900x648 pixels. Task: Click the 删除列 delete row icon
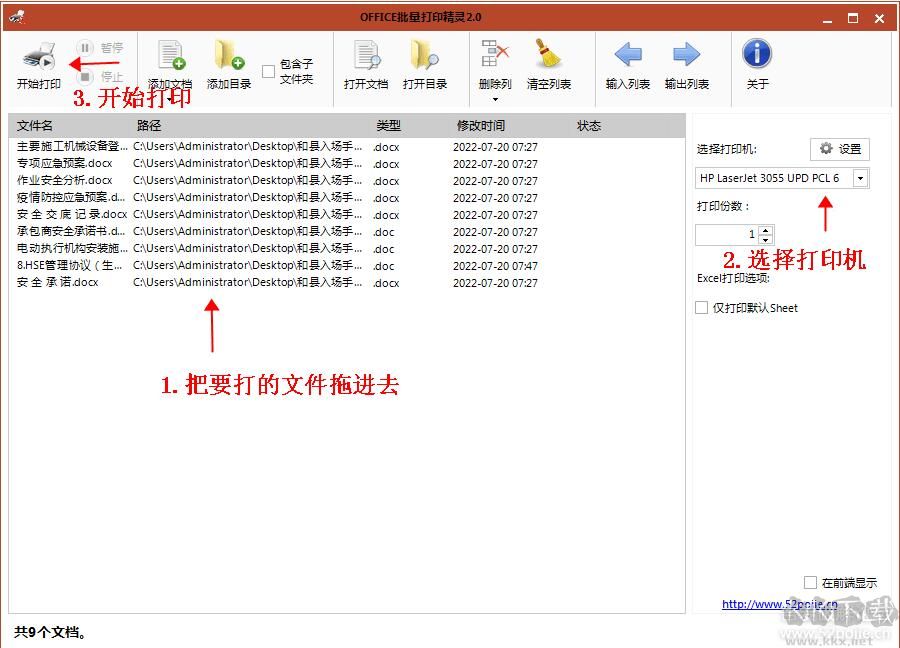click(494, 55)
